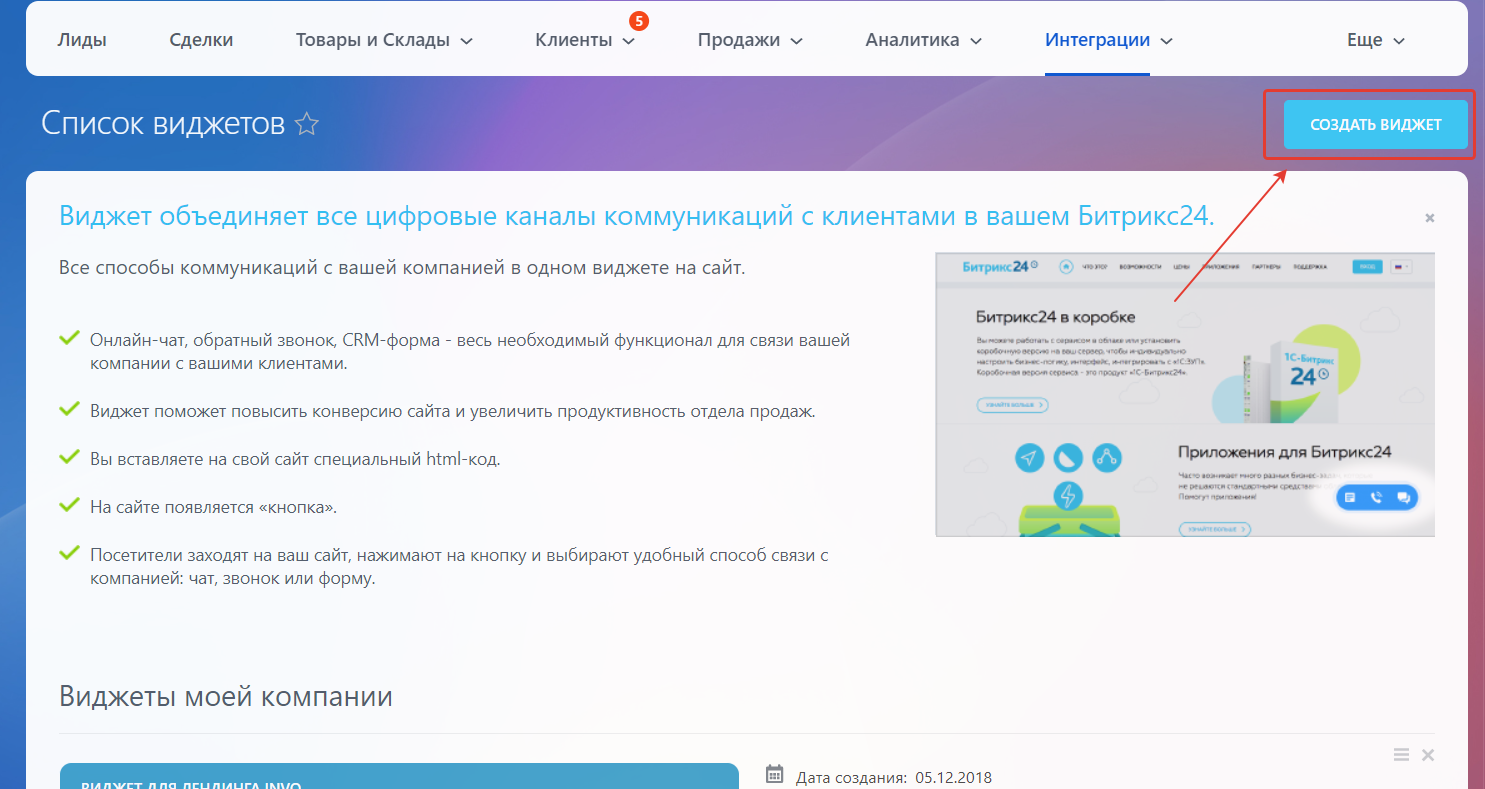
Task: Open the Лиды section
Action: coord(82,40)
